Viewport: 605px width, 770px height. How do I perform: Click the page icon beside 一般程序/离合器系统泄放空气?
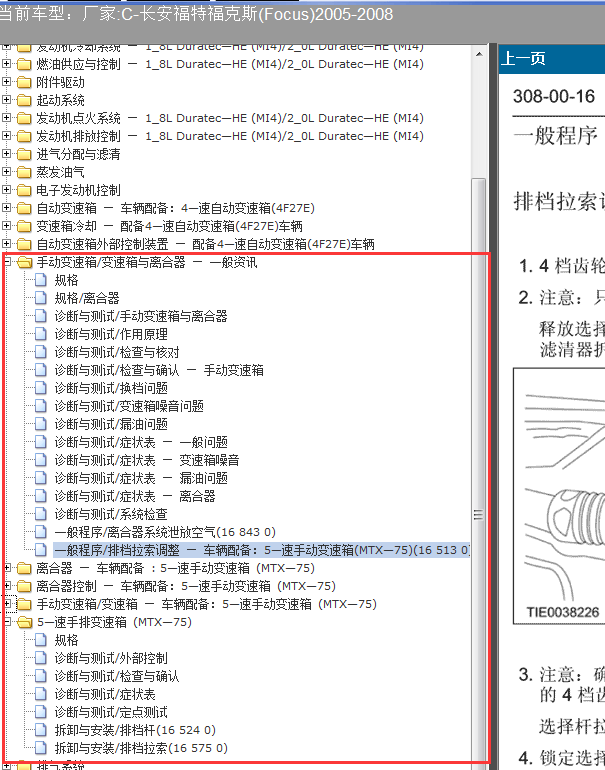(41, 532)
